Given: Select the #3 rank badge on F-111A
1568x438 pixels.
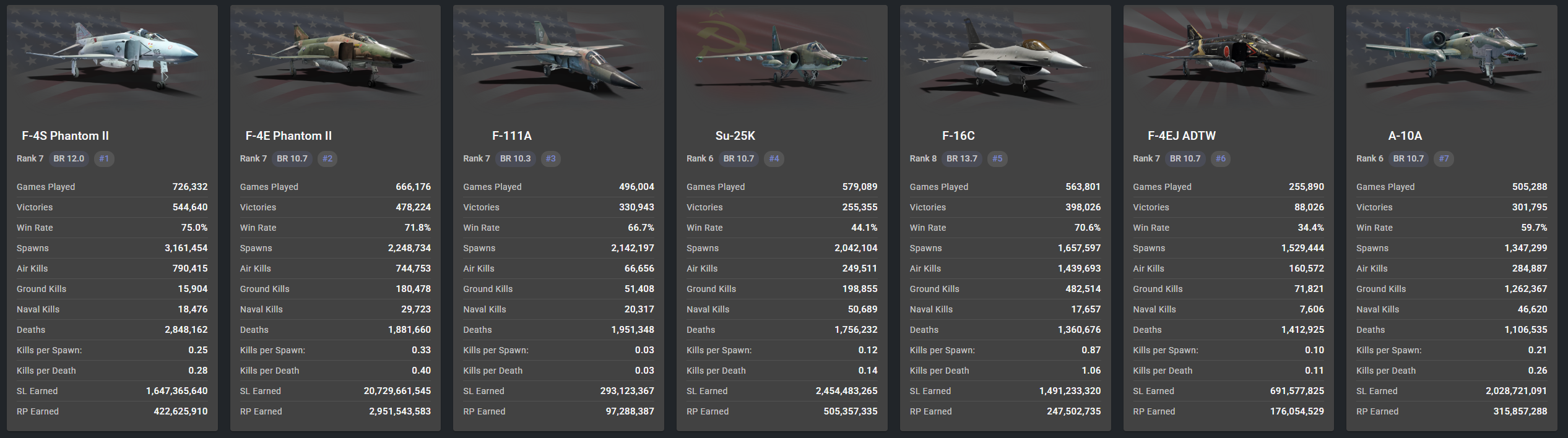Looking at the screenshot, I should click(550, 158).
